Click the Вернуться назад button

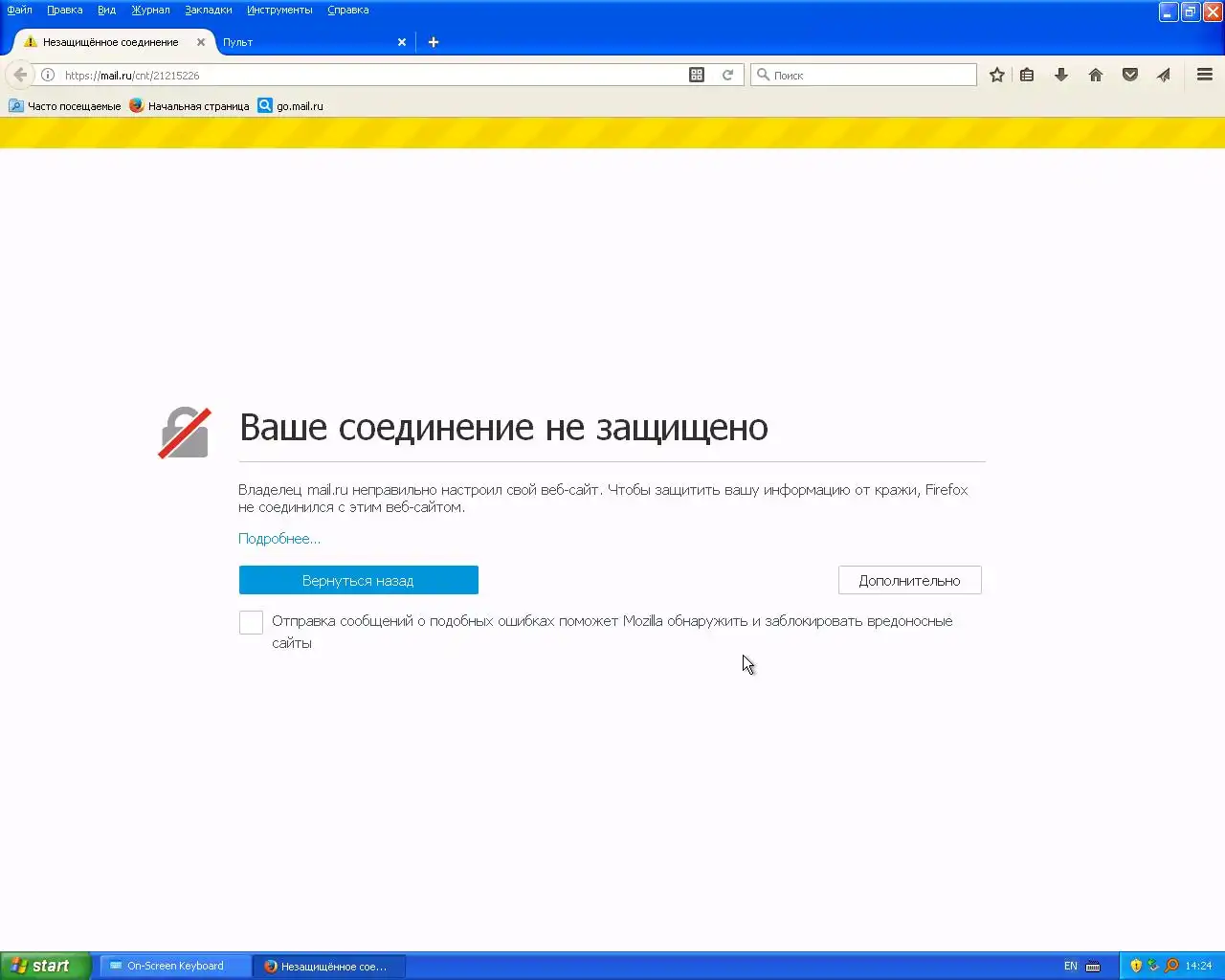coord(359,580)
